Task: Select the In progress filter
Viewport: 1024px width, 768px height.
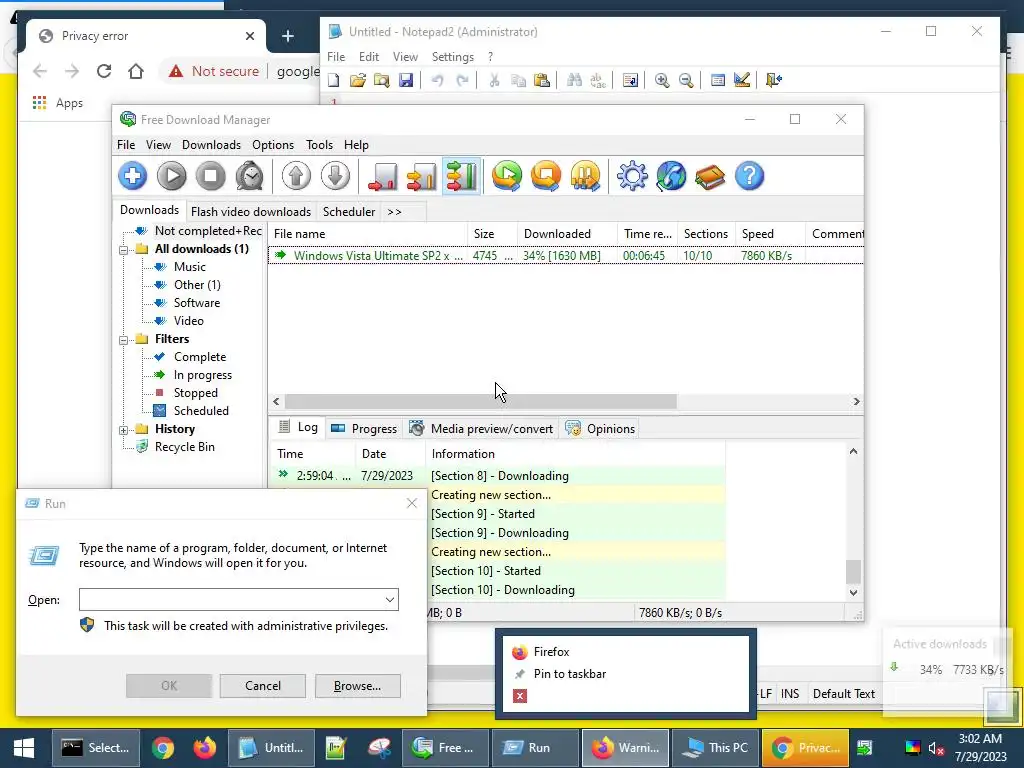Action: [202, 376]
